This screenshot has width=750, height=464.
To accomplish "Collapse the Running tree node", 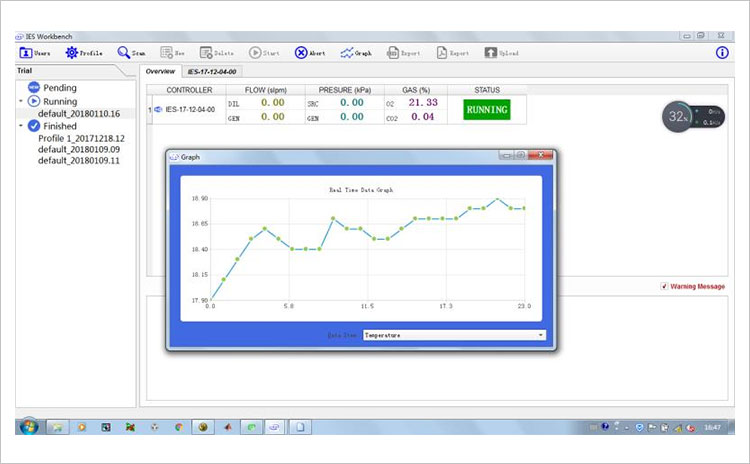I will (20, 101).
